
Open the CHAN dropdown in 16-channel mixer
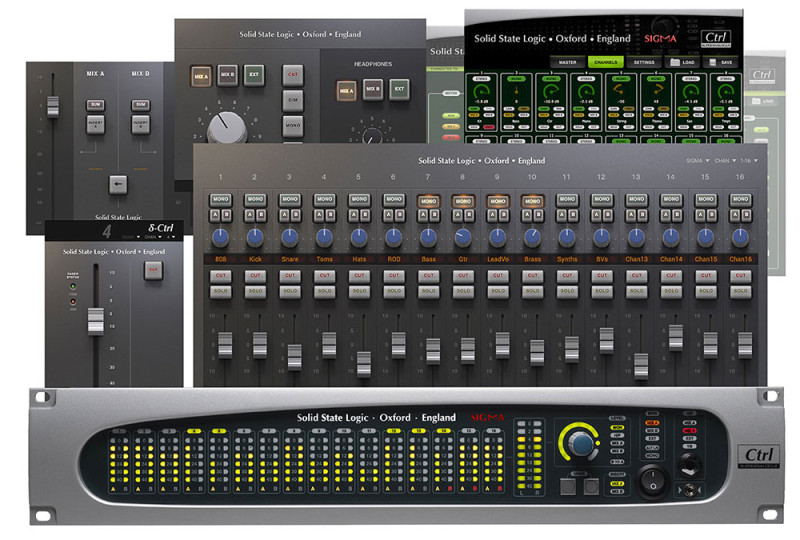coord(725,161)
